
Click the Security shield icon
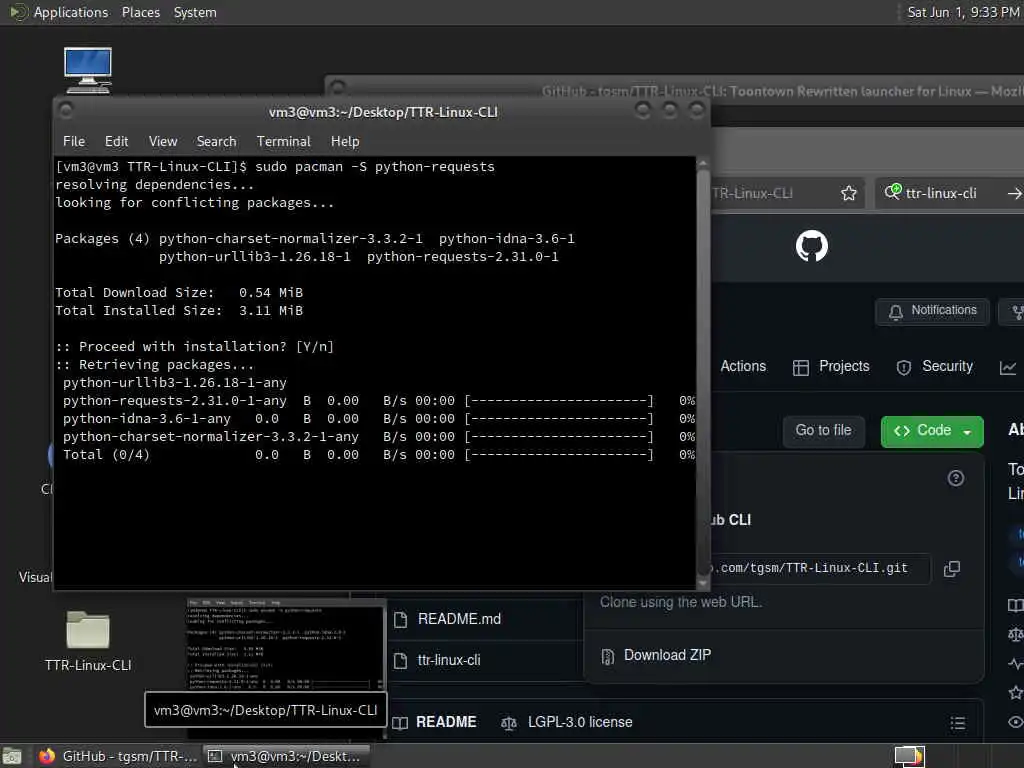903,368
